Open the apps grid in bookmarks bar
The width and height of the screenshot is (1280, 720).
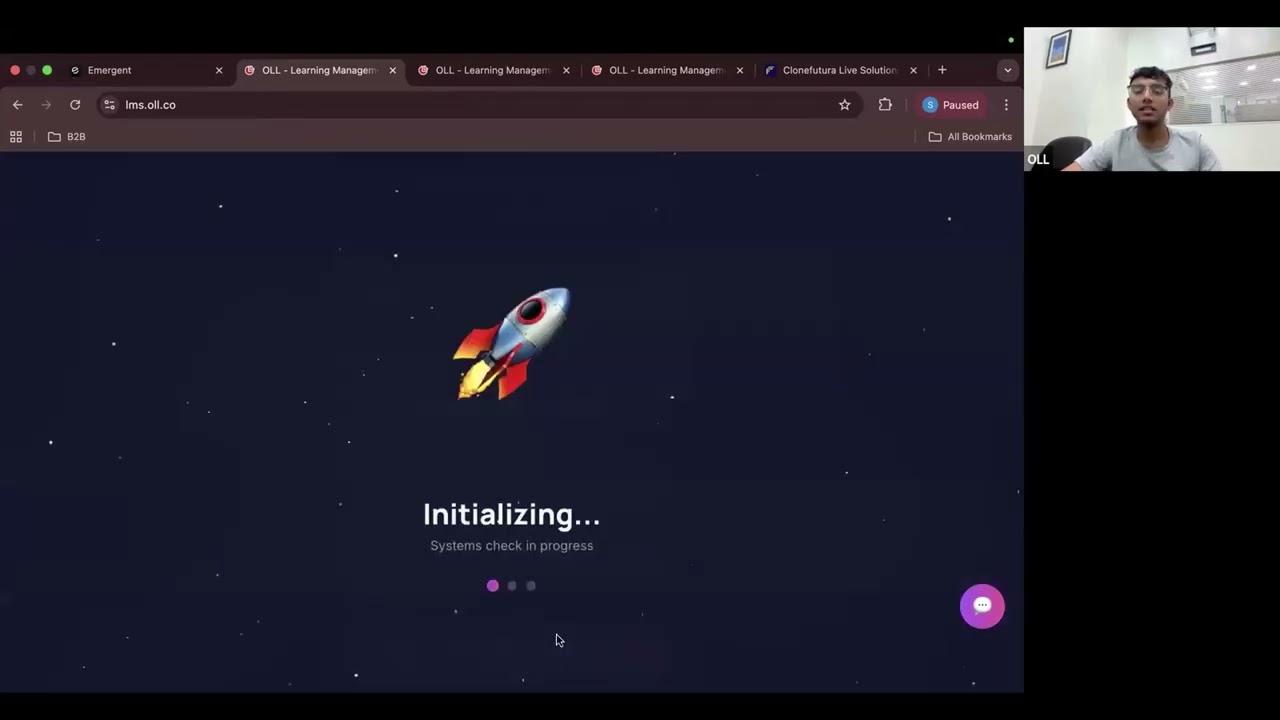coord(16,137)
